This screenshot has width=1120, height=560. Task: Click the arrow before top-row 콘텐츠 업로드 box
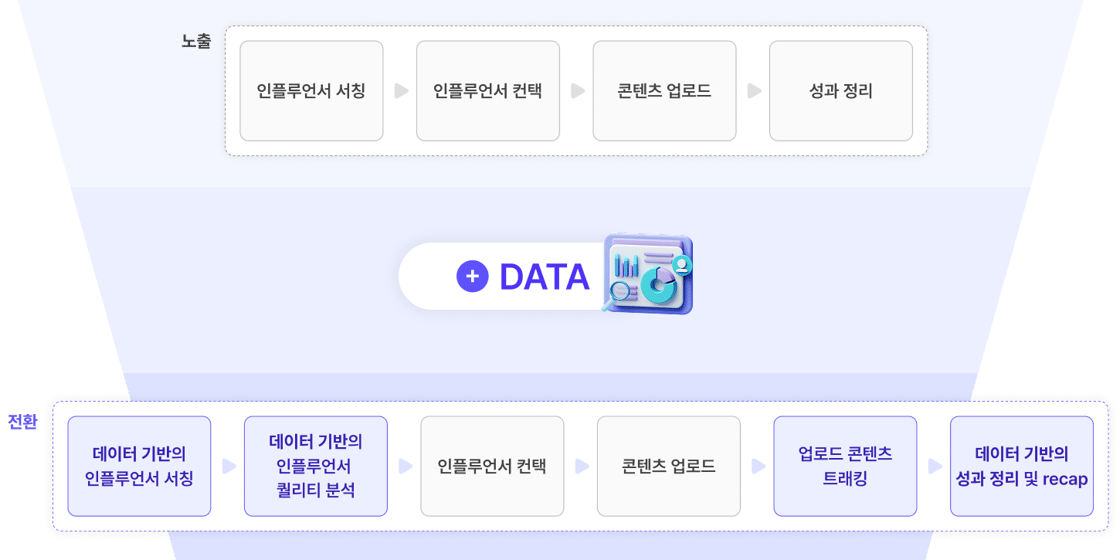577,91
